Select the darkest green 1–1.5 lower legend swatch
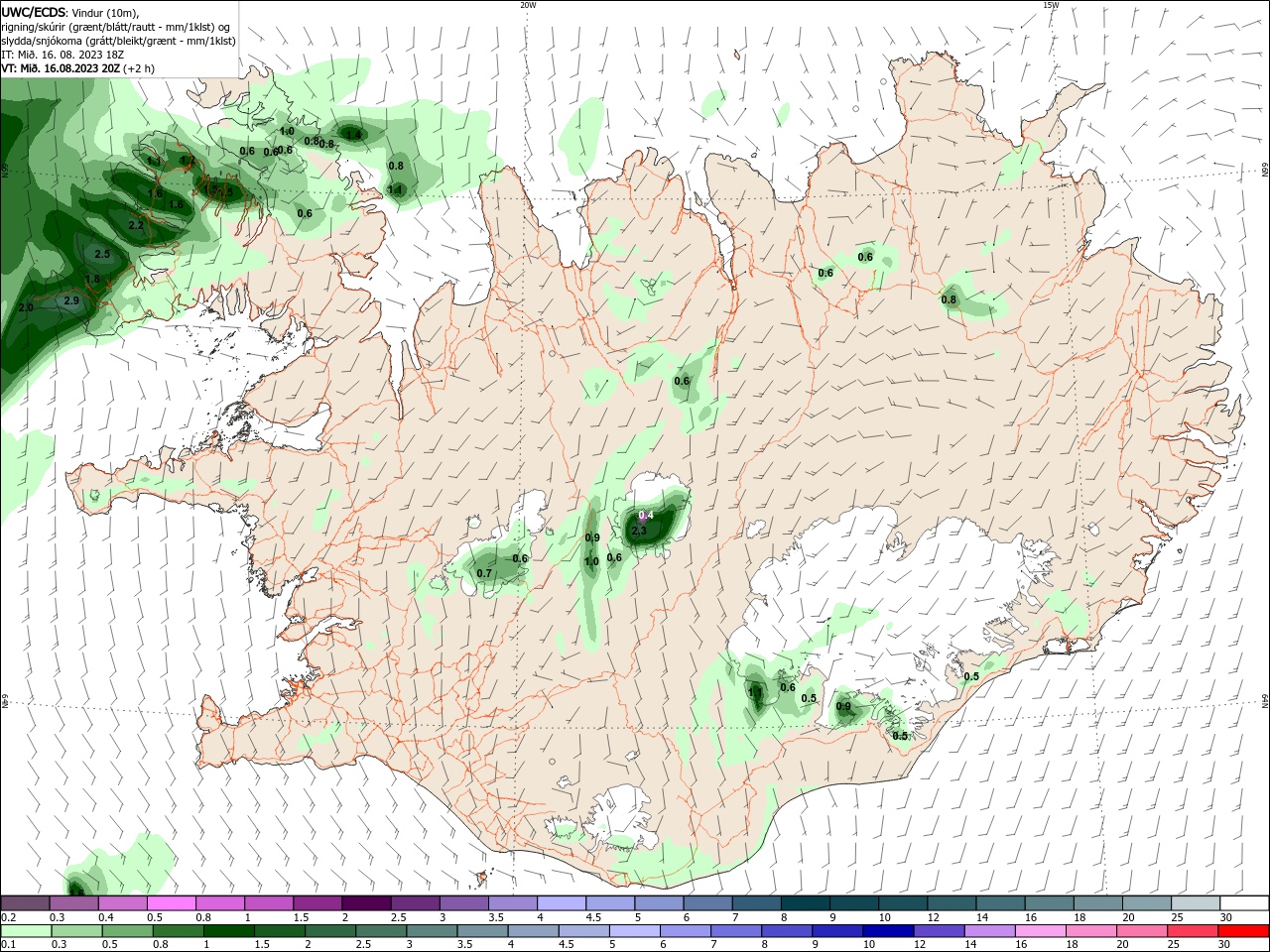Screen dimensions: 1270x952 coord(230,931)
